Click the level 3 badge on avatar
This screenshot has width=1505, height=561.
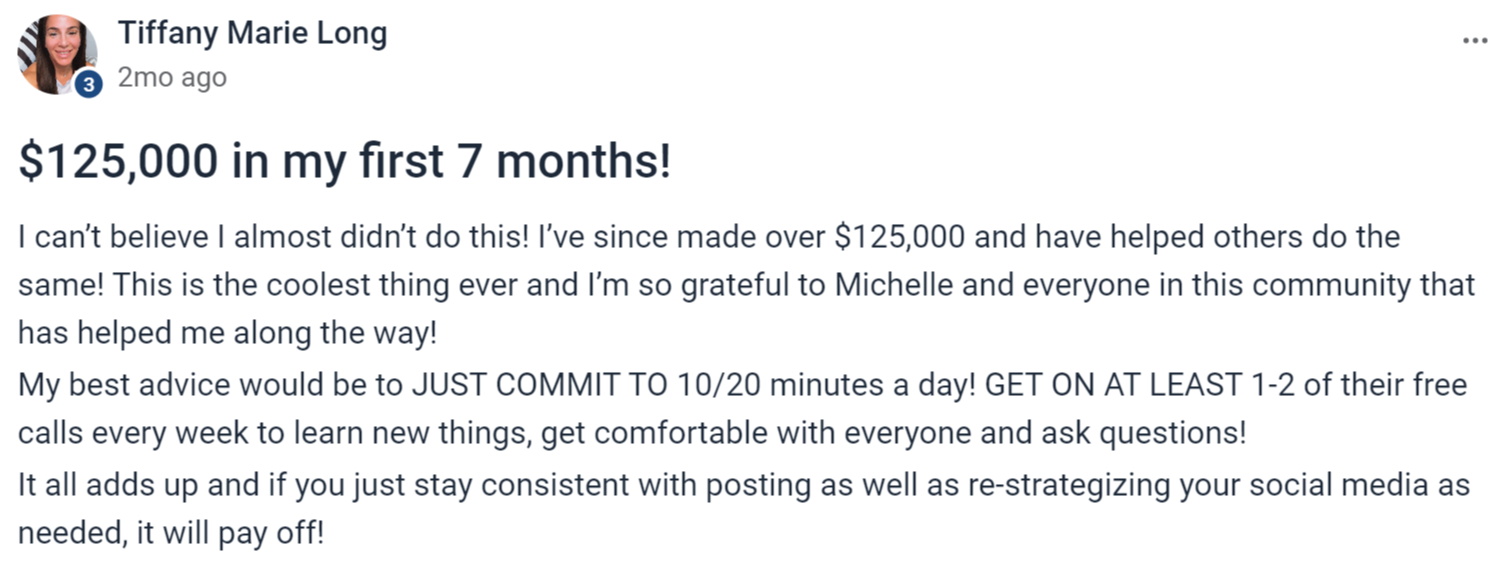pos(88,86)
